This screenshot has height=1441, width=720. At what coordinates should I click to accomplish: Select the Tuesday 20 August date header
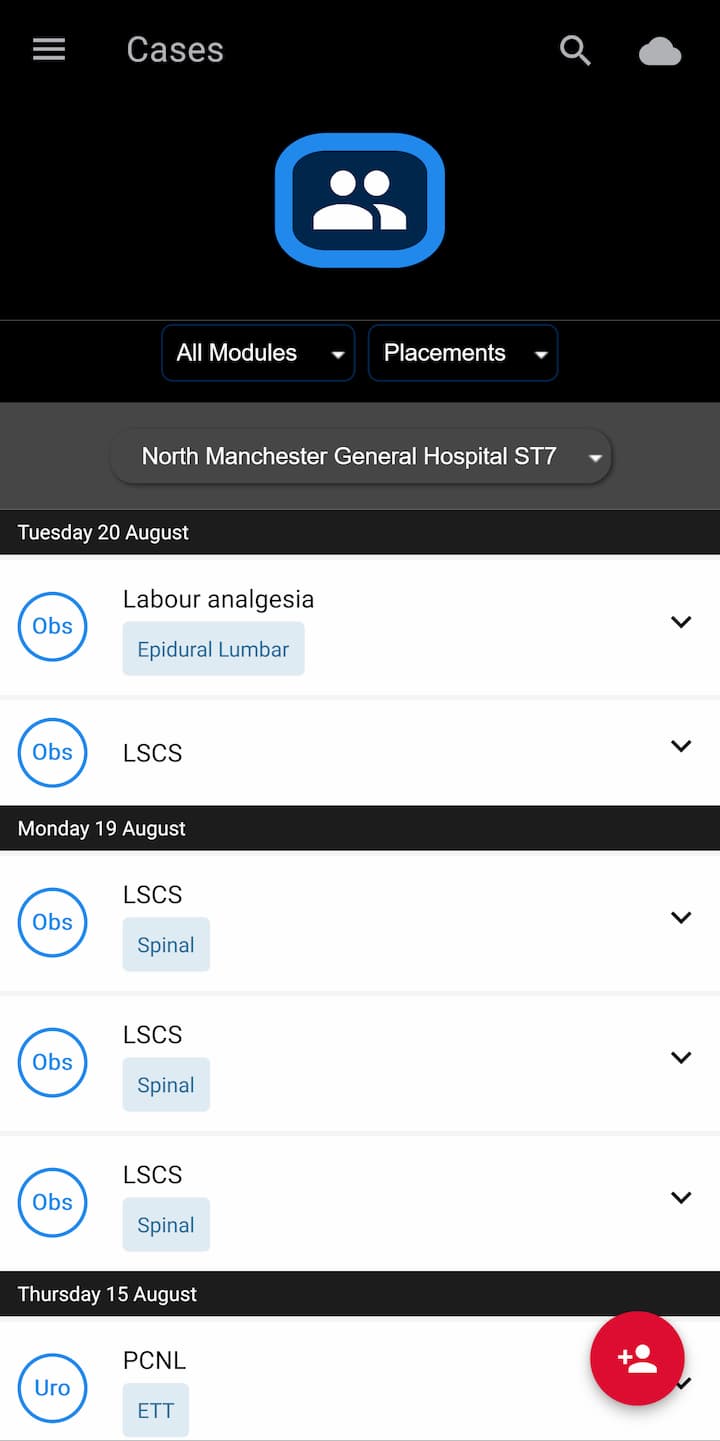[104, 532]
